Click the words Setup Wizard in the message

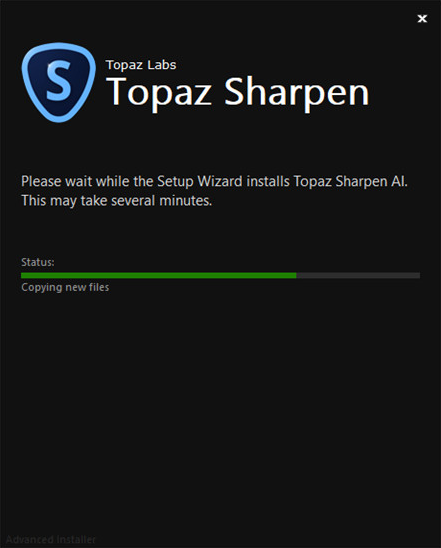coord(200,182)
